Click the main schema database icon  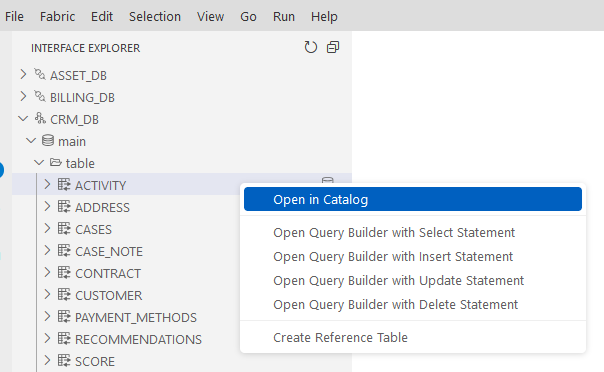48,141
